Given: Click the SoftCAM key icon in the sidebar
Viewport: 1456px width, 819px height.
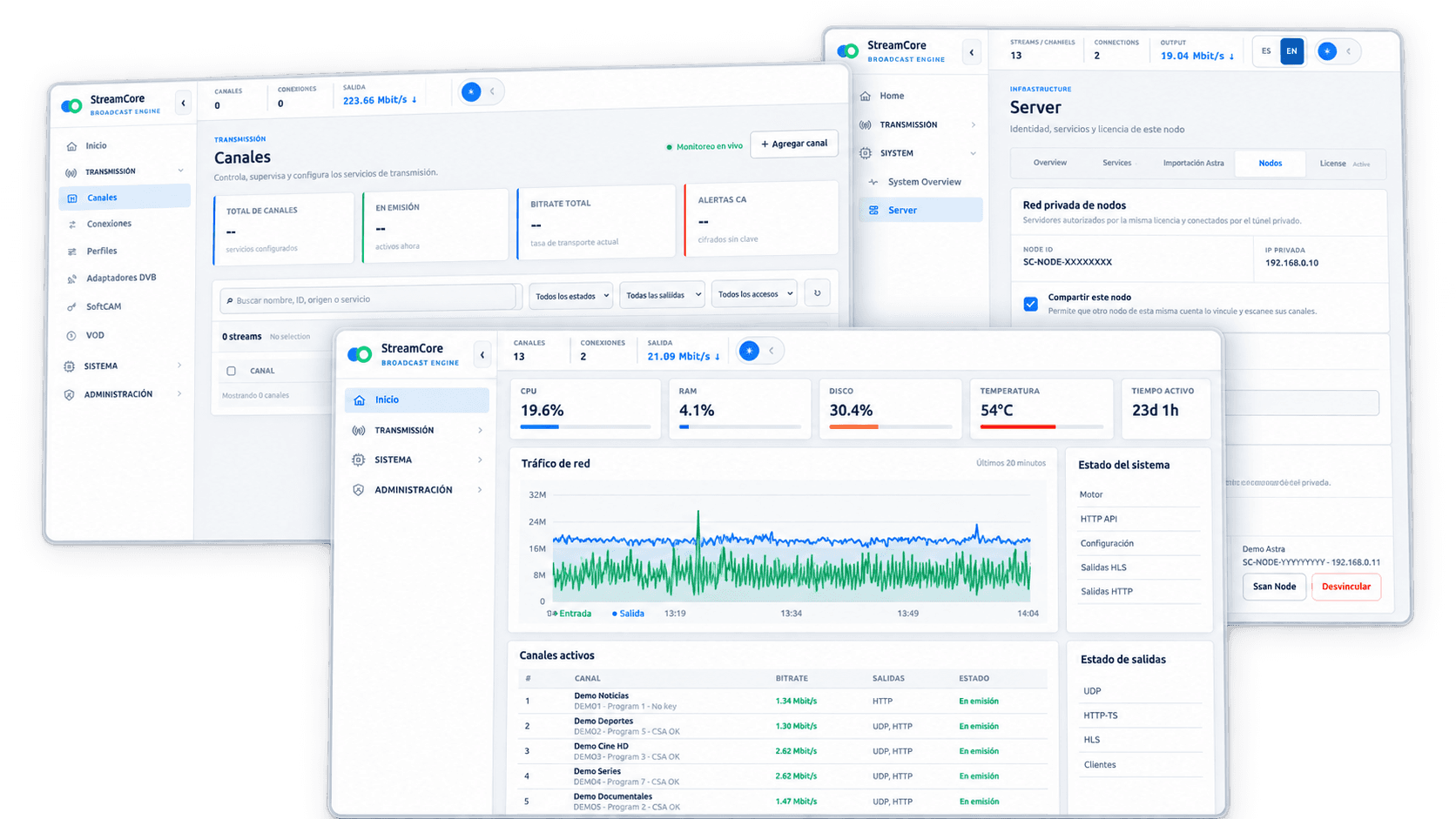Looking at the screenshot, I should pyautogui.click(x=71, y=307).
